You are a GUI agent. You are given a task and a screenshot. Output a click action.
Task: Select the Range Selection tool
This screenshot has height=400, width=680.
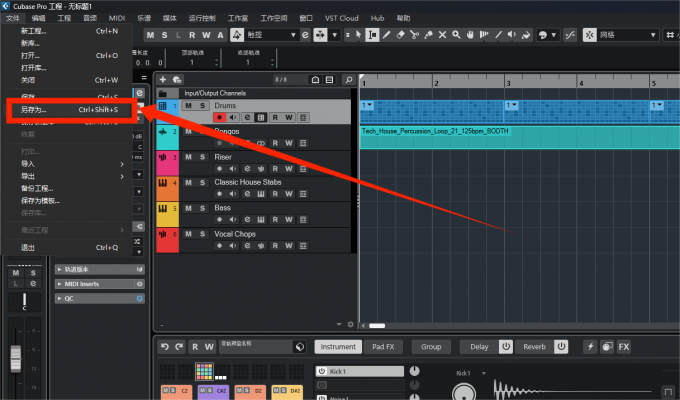click(x=372, y=35)
